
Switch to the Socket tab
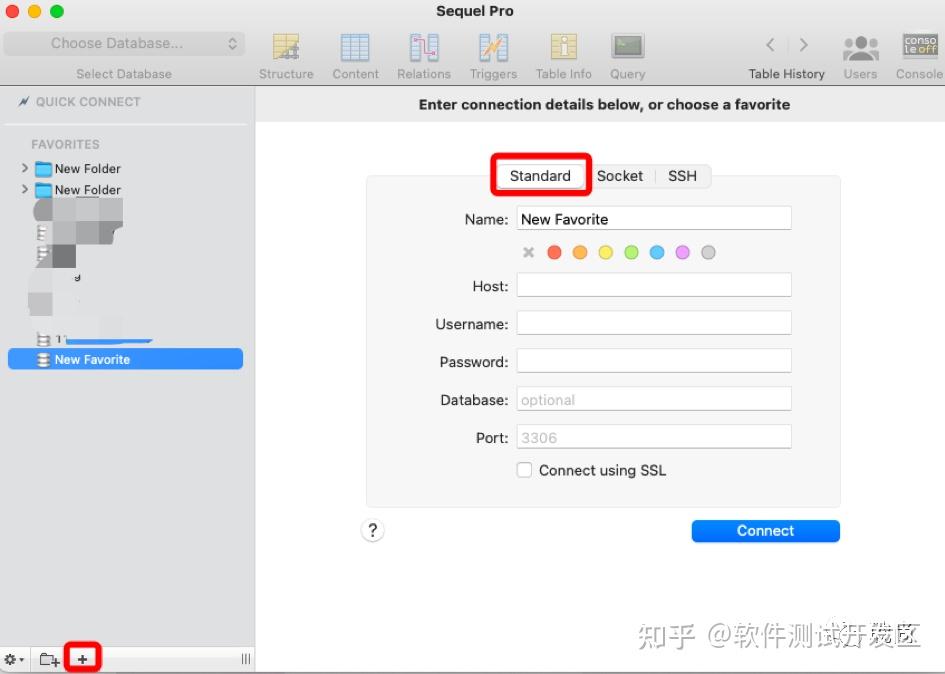620,175
